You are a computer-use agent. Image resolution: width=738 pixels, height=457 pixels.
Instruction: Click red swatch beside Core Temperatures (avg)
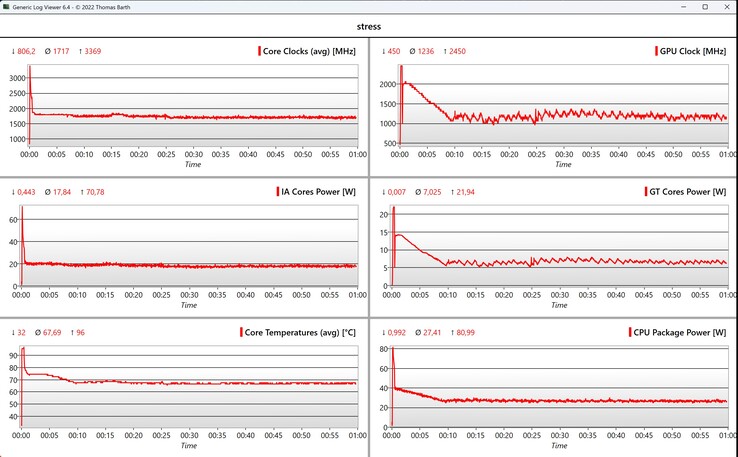pos(241,332)
